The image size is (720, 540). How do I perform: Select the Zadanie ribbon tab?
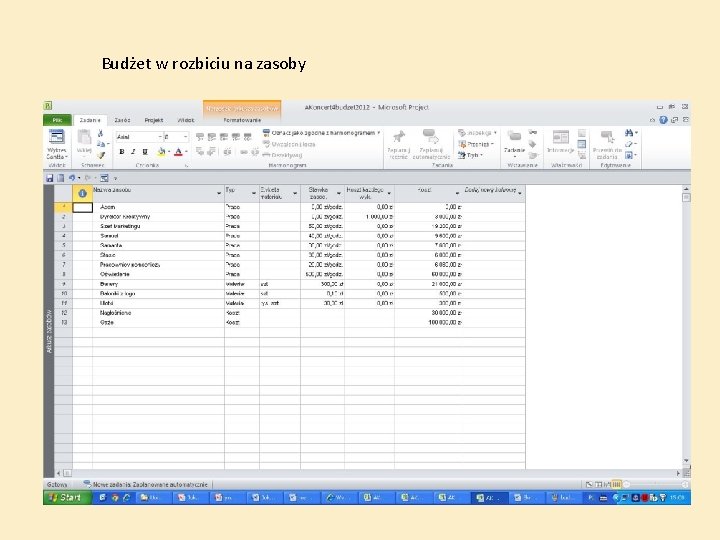pyautogui.click(x=90, y=120)
